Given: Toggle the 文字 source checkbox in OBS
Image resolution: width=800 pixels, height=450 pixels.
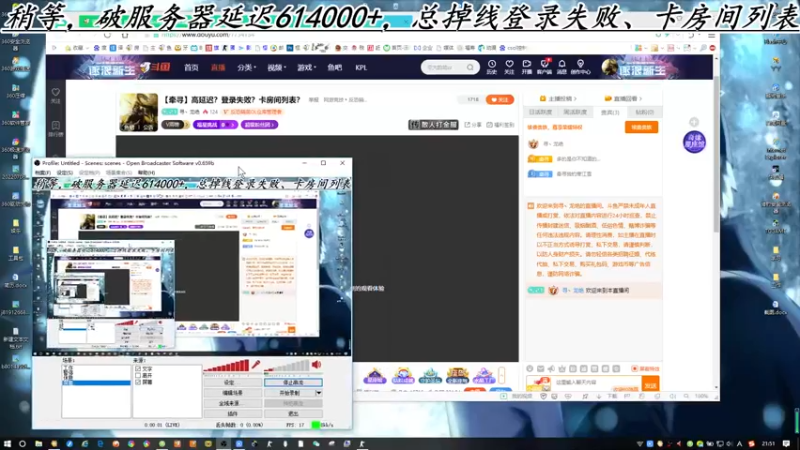Looking at the screenshot, I should tap(138, 368).
